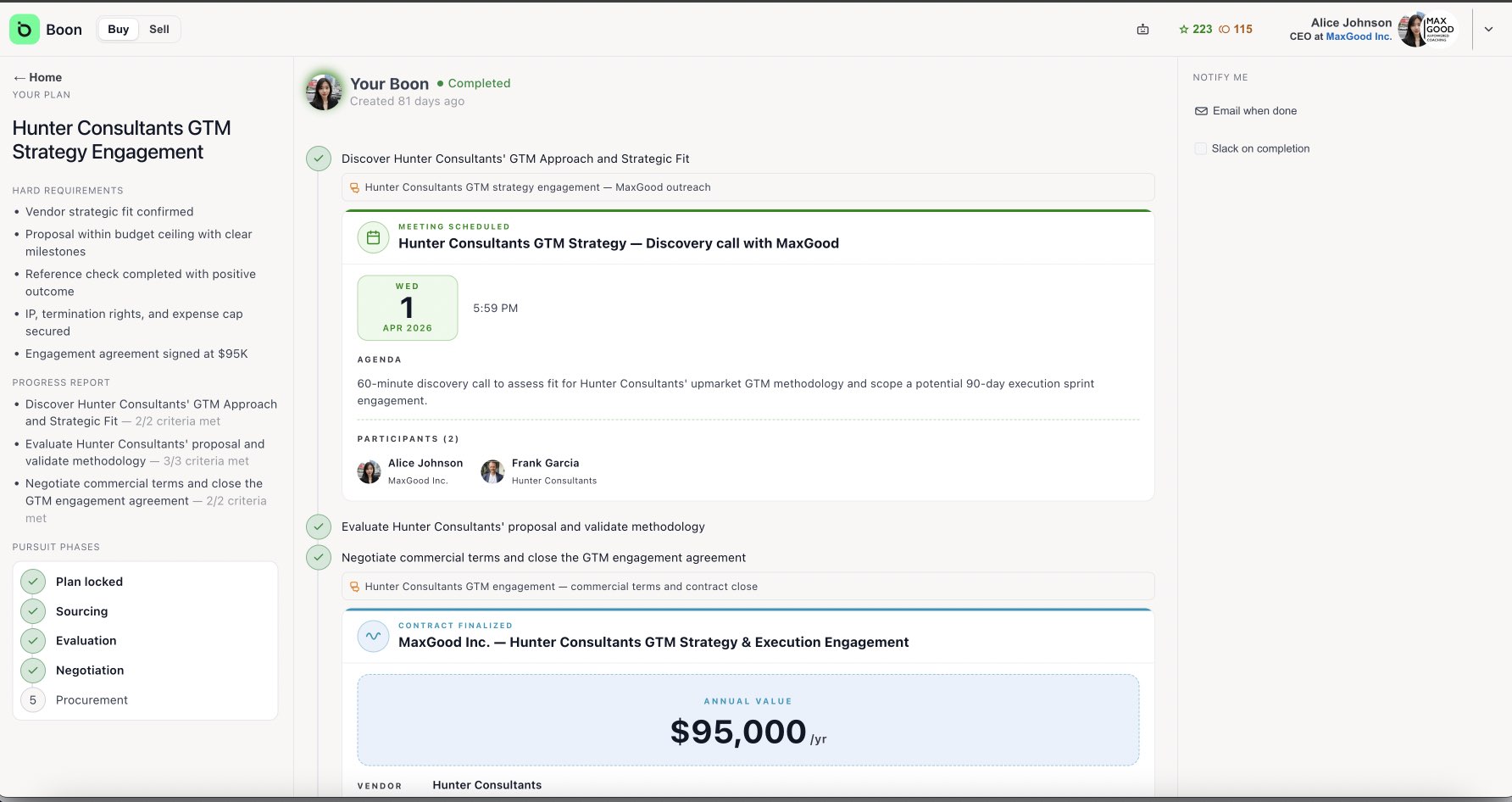The image size is (1512, 802).
Task: Select the Procurement phase label
Action: [x=92, y=700]
